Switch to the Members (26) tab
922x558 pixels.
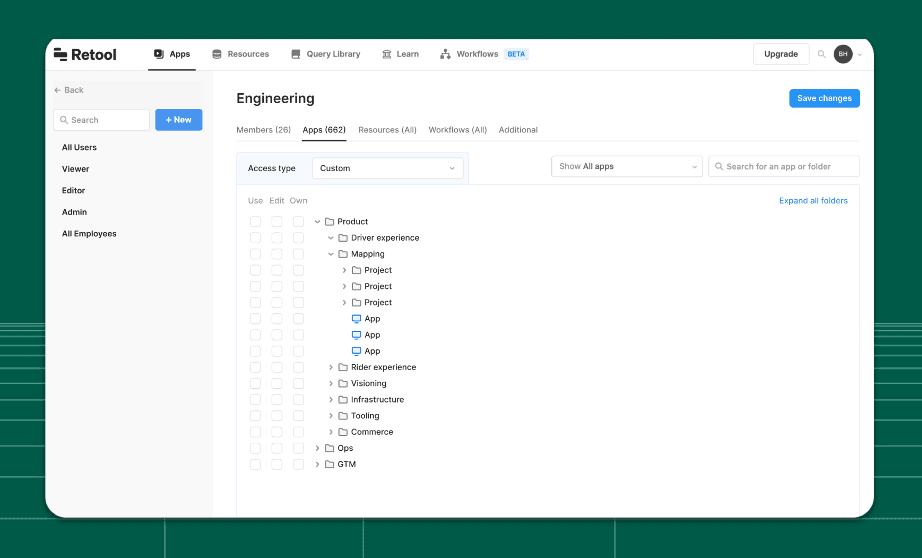coord(263,130)
